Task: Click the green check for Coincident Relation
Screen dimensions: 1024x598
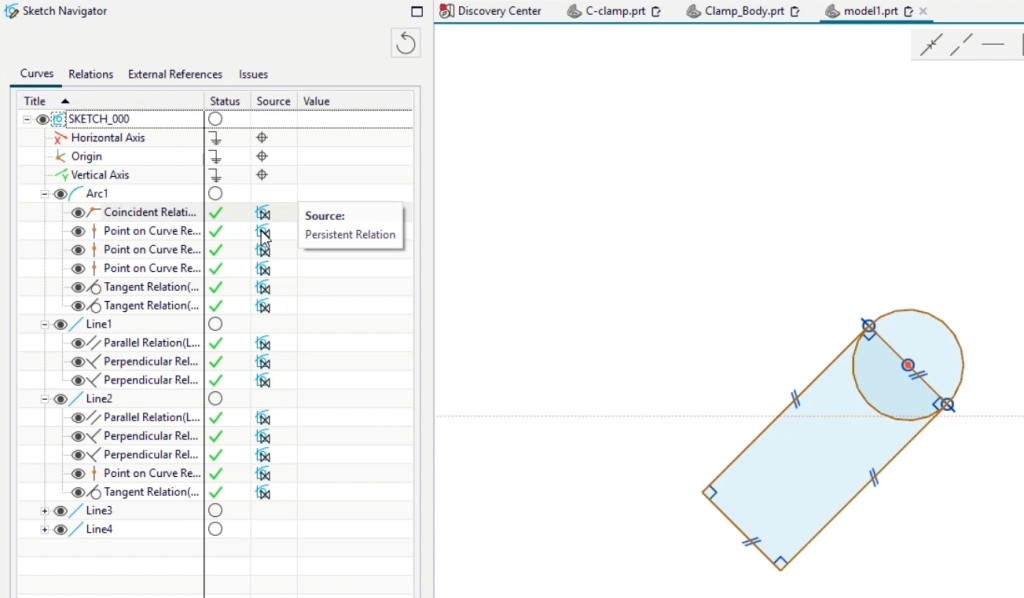Action: (216, 213)
